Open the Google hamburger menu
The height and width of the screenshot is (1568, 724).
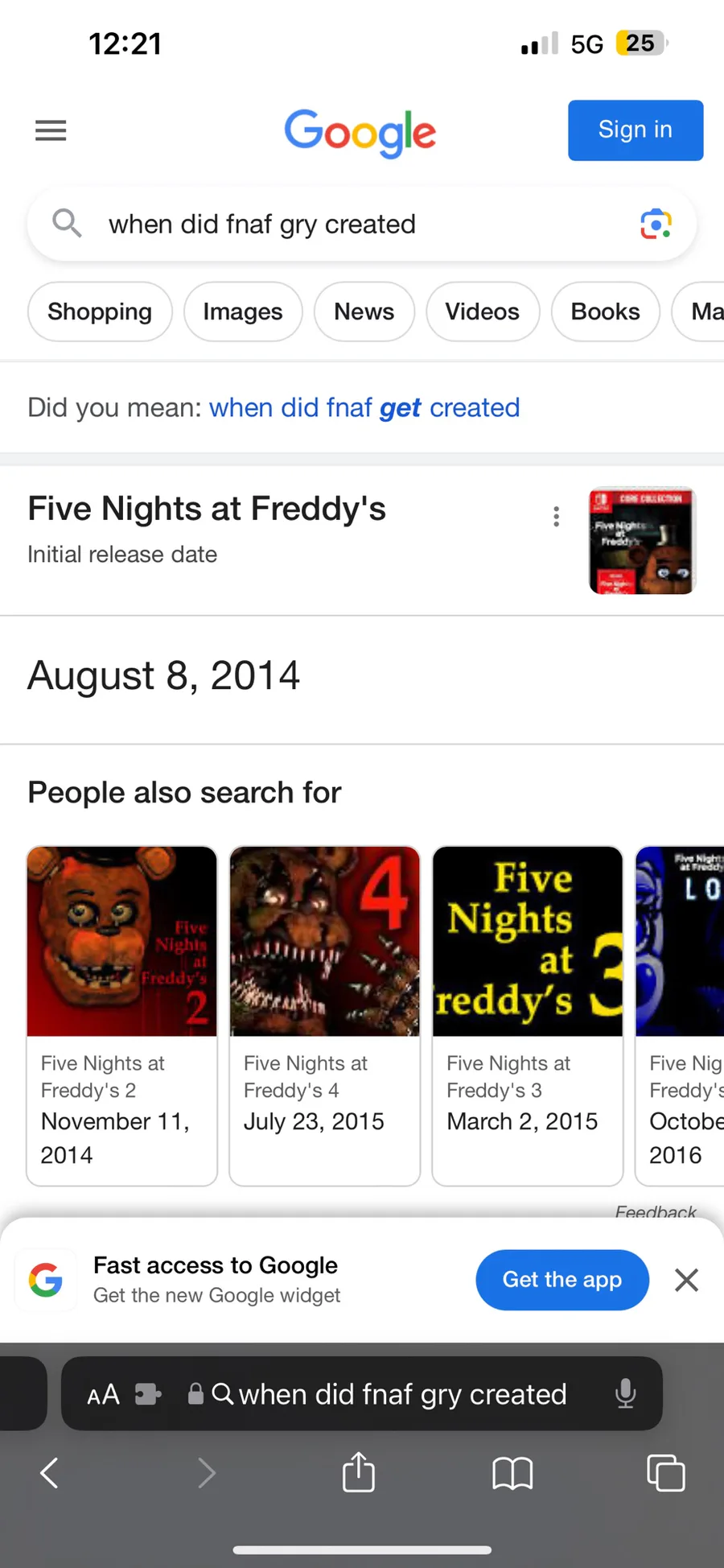pos(51,130)
